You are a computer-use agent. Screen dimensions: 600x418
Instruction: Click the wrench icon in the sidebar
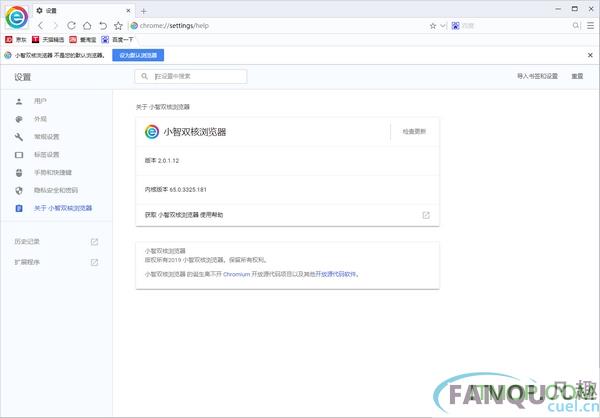(x=19, y=137)
